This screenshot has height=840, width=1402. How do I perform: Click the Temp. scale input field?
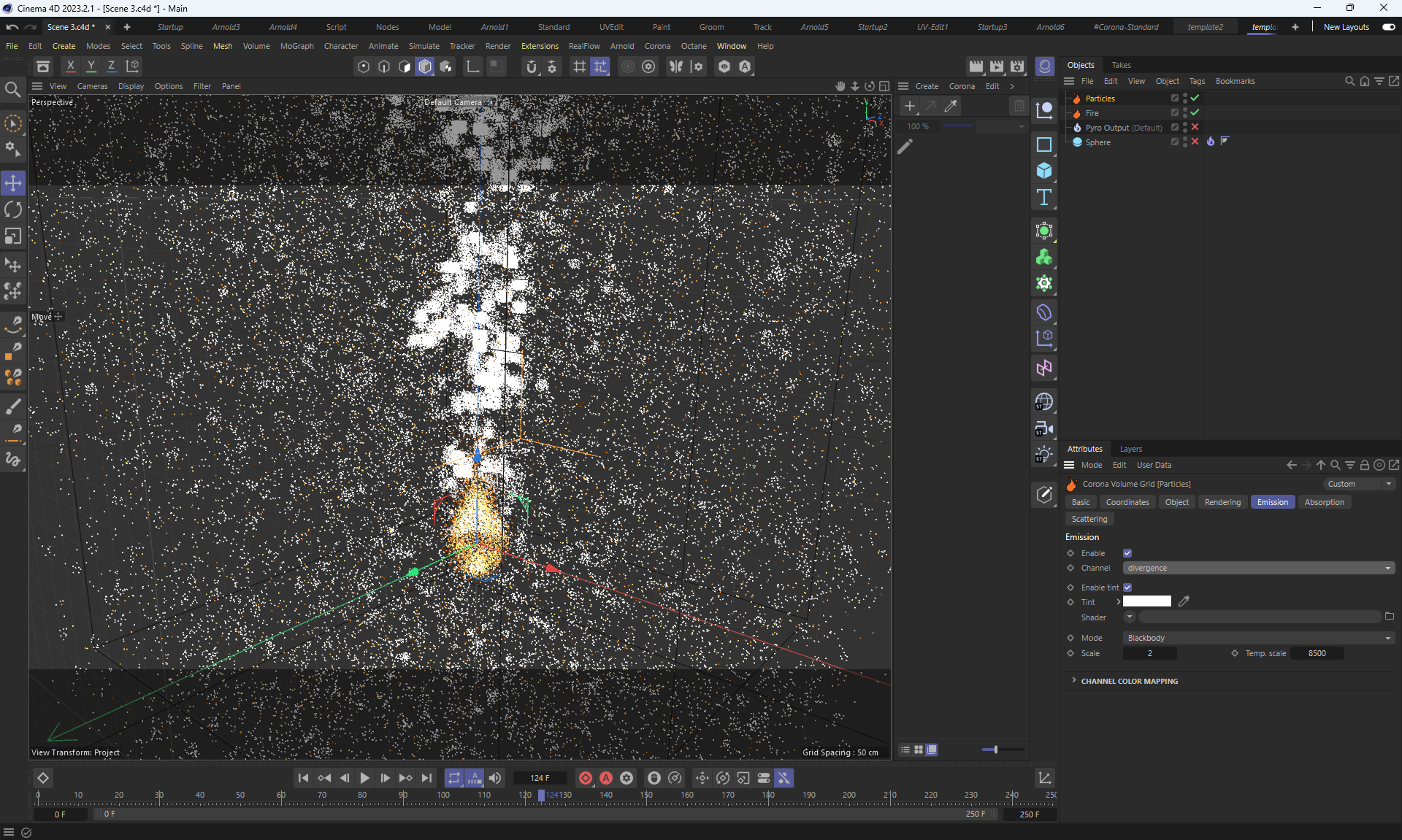click(x=1317, y=653)
